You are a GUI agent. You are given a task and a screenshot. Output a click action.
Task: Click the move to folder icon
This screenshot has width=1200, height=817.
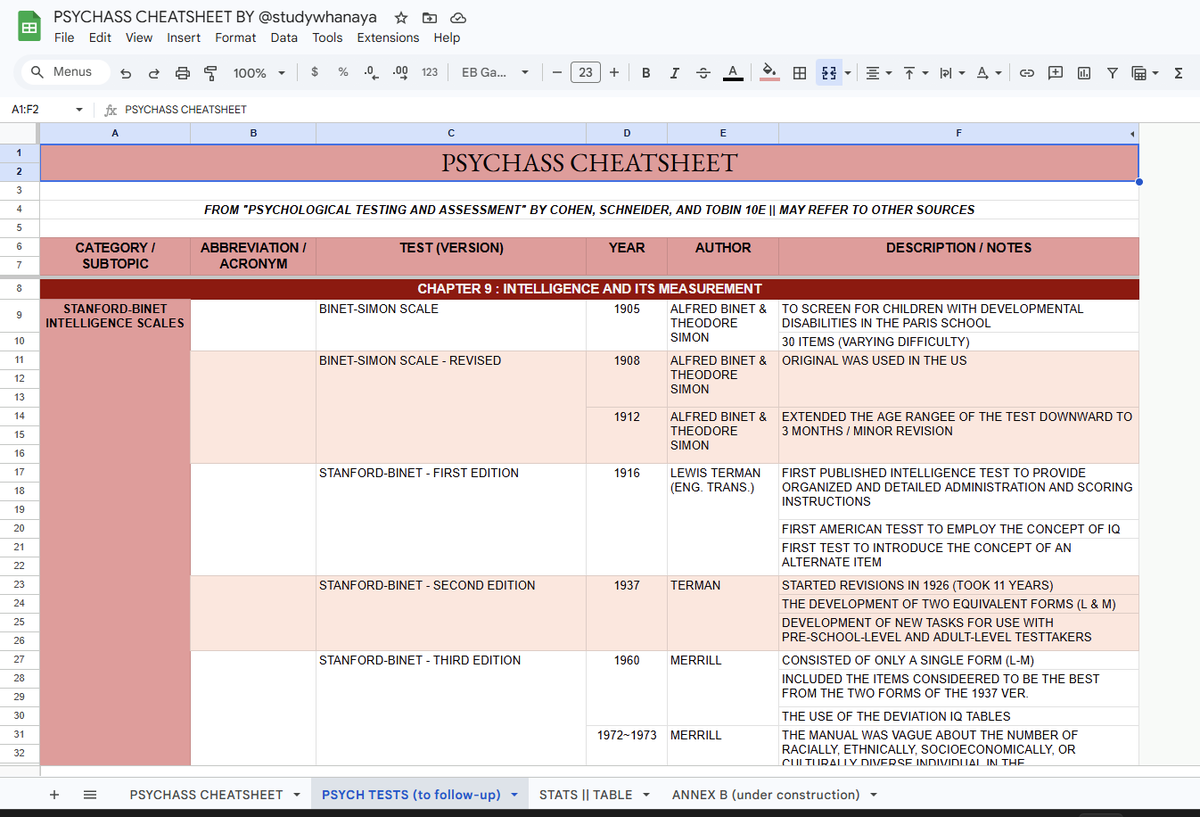tap(429, 18)
